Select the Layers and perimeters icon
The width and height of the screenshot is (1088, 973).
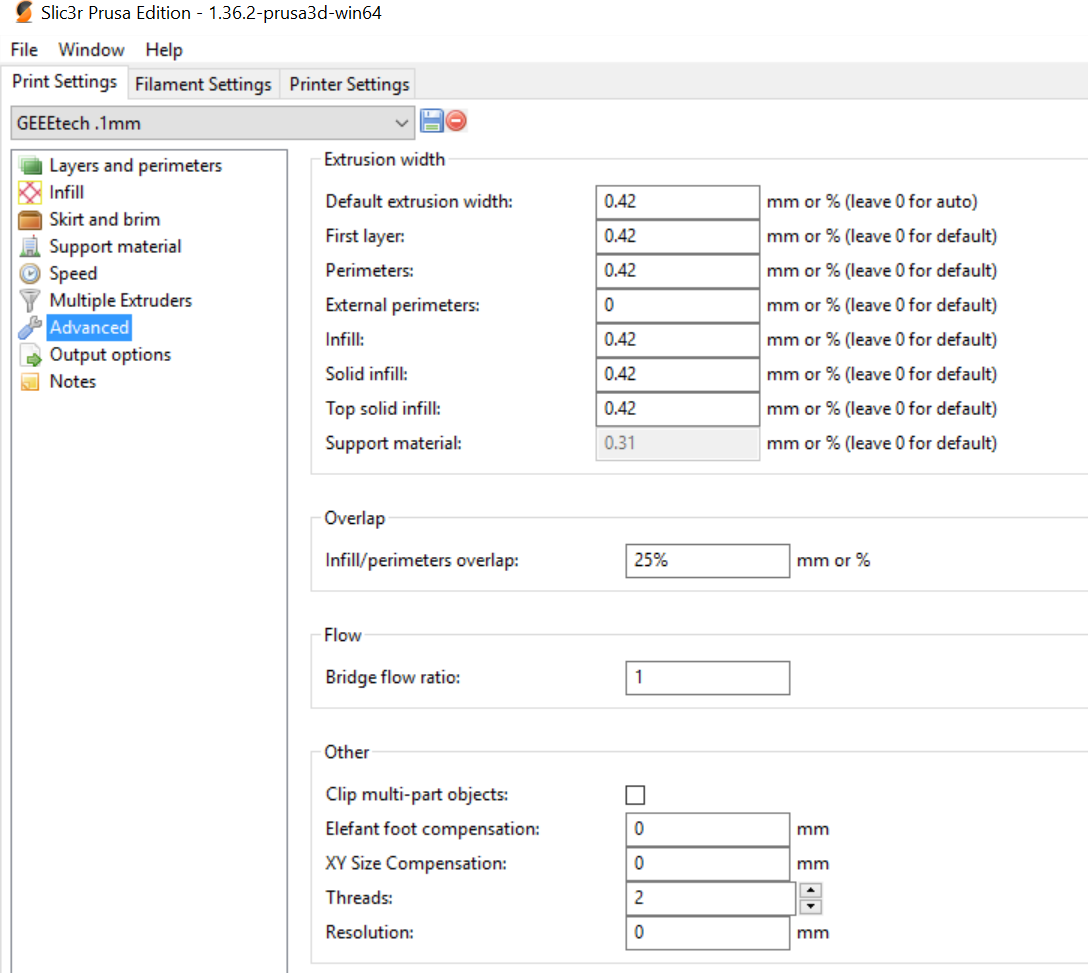31,166
